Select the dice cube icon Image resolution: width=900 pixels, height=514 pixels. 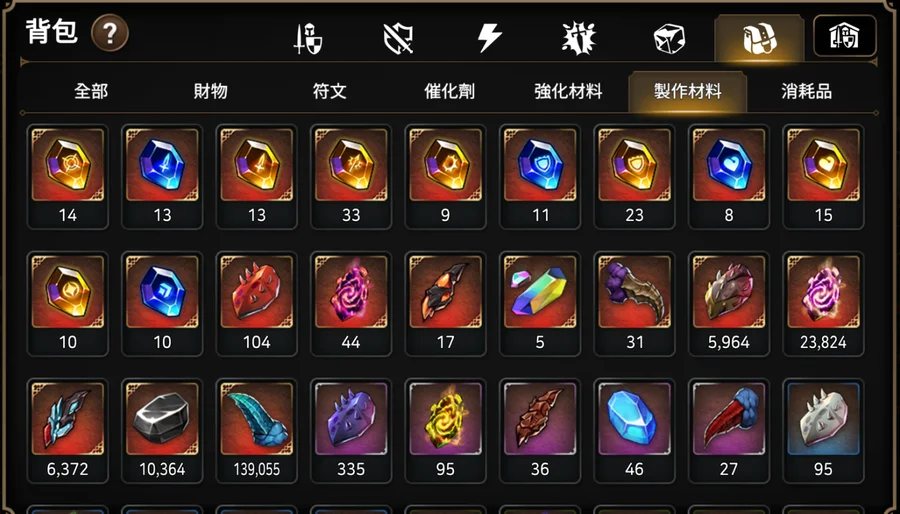click(669, 39)
